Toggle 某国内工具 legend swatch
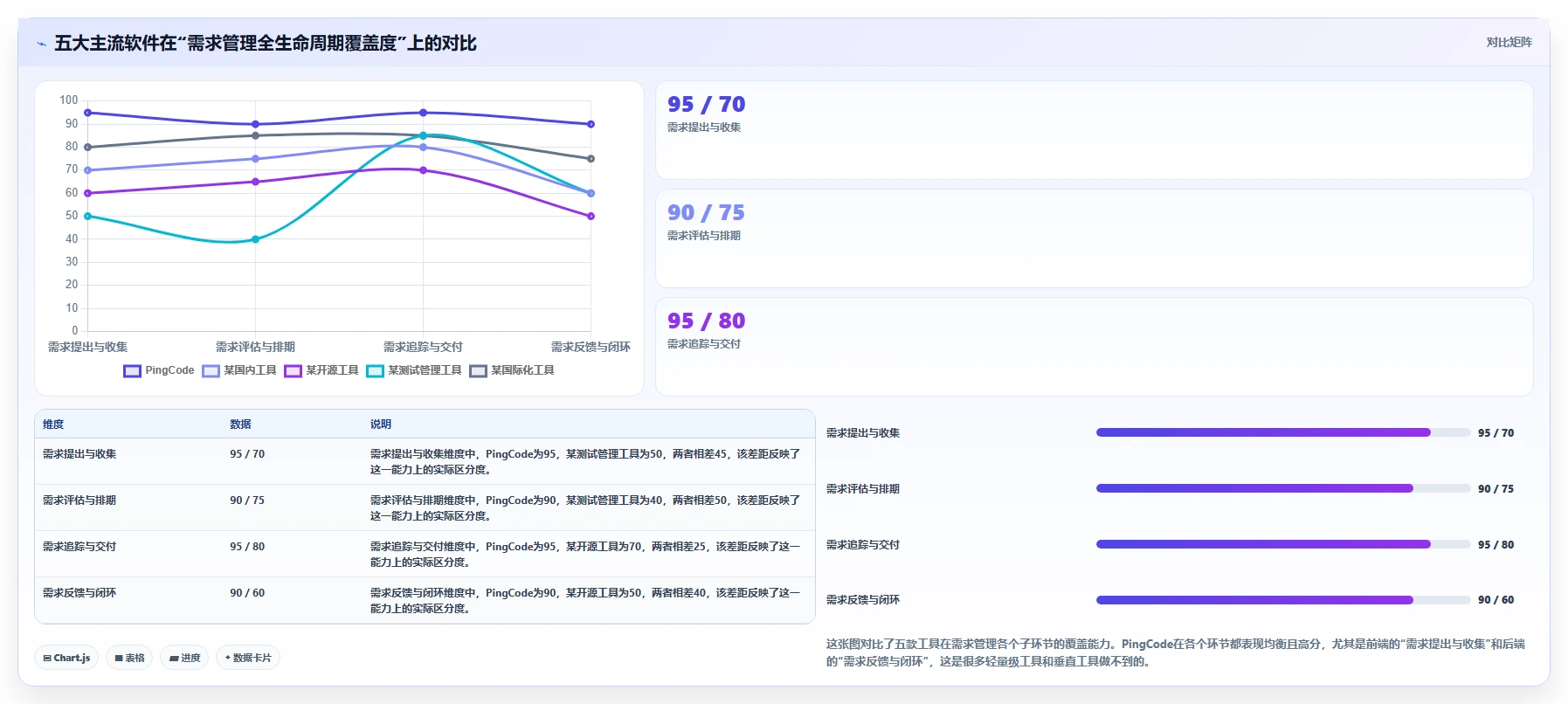 (211, 371)
